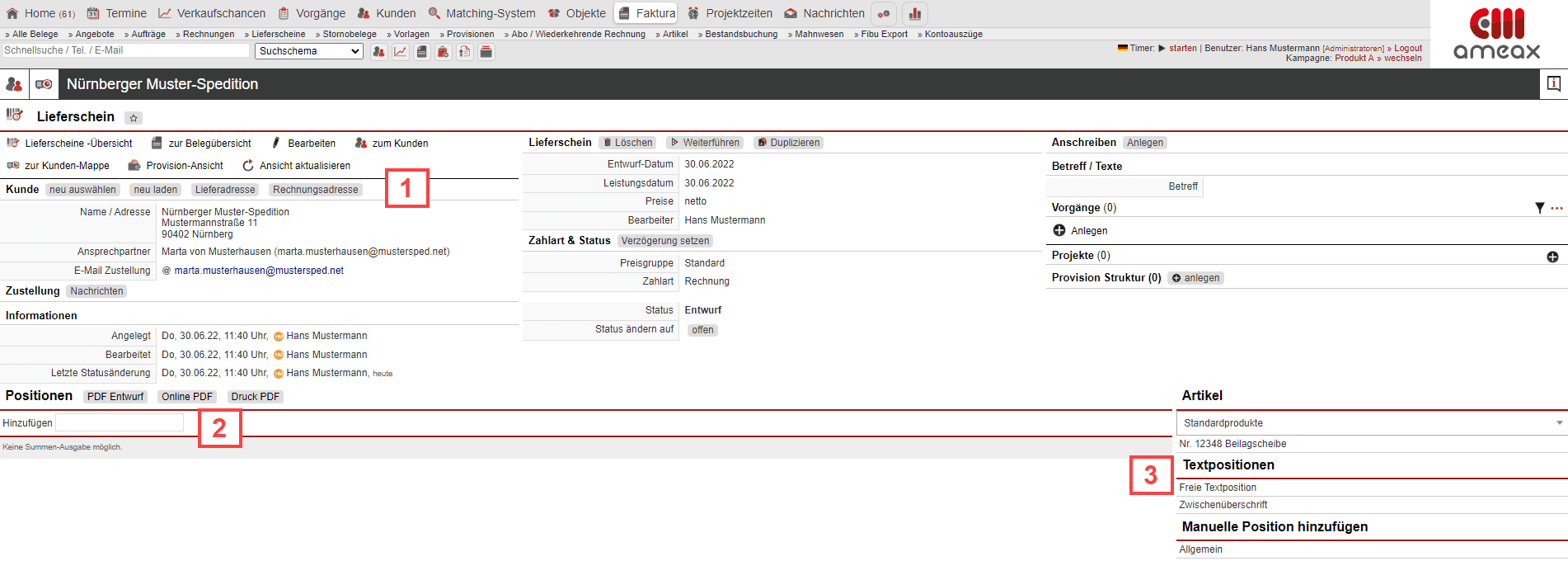The image size is (1568, 561).
Task: Set status to offen
Action: (x=702, y=330)
